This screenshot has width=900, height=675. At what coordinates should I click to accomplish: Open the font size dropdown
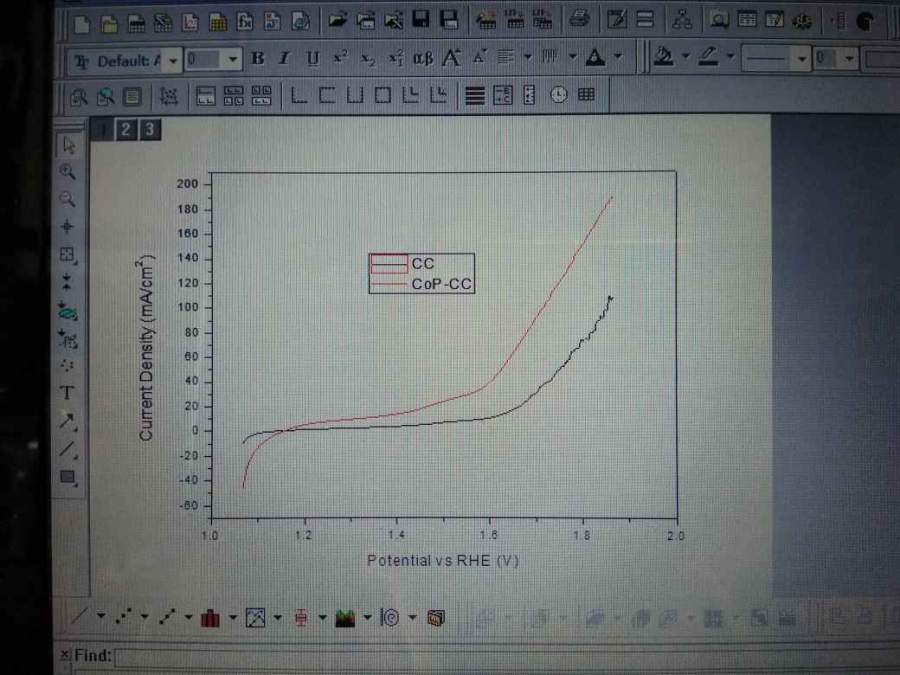(x=232, y=59)
